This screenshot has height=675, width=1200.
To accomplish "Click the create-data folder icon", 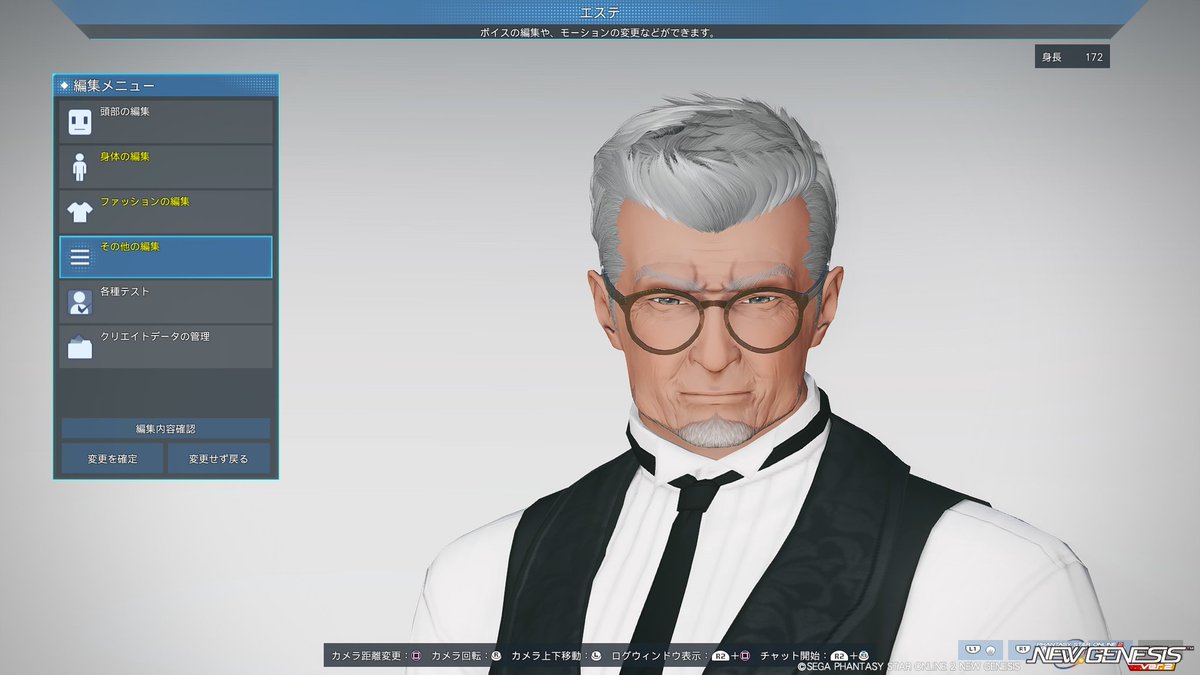I will coord(80,347).
